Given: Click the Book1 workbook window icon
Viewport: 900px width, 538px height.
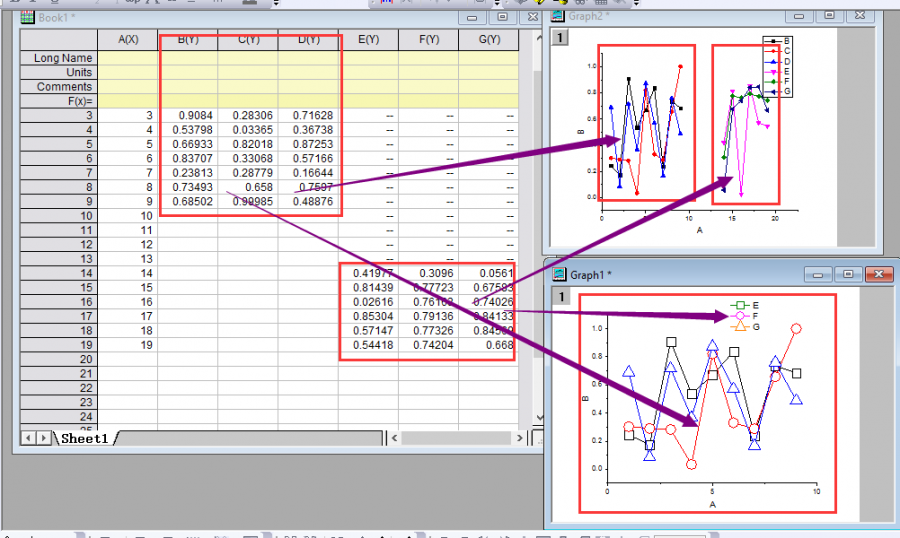Looking at the screenshot, I should click(x=27, y=18).
